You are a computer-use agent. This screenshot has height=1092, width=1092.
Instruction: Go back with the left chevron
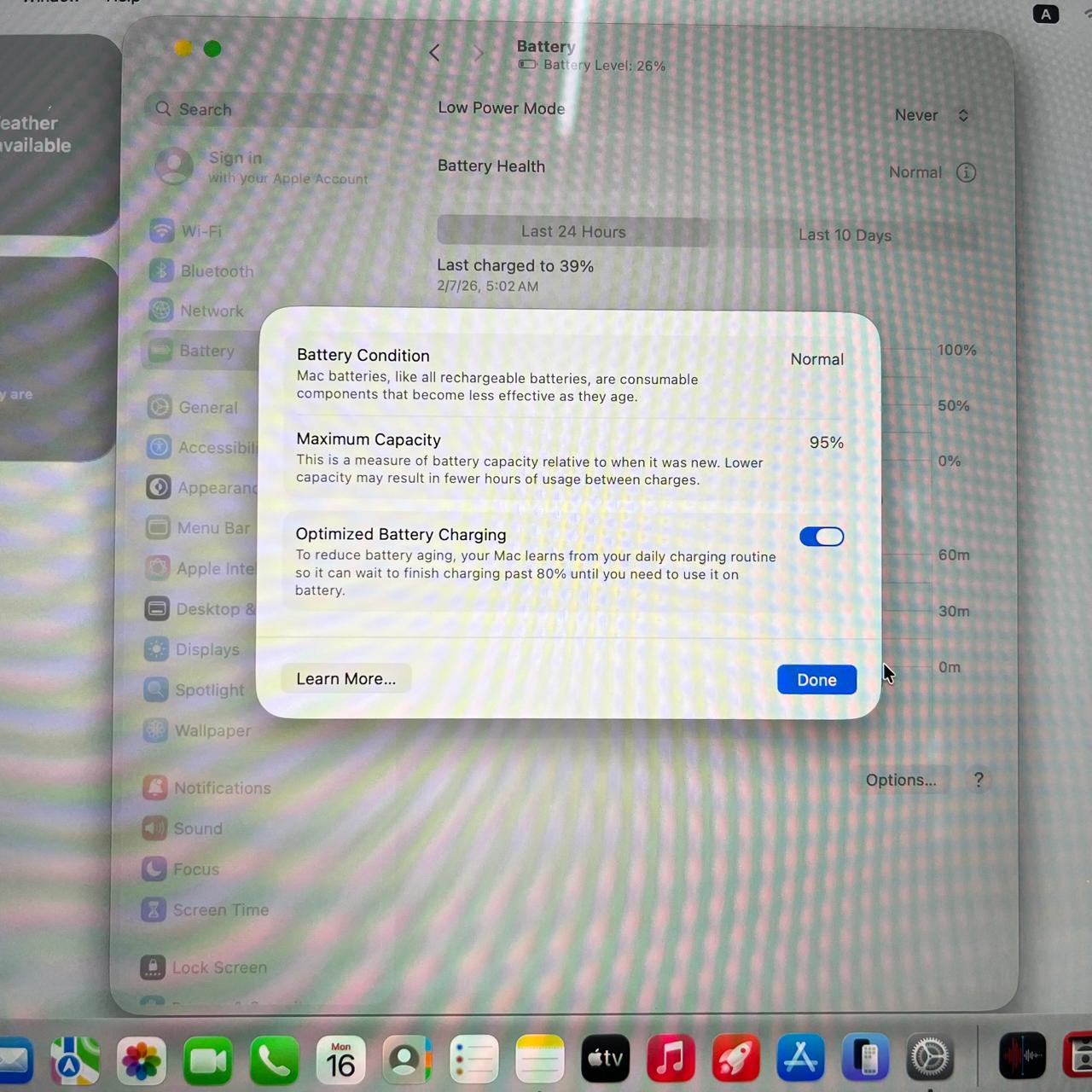pyautogui.click(x=434, y=53)
